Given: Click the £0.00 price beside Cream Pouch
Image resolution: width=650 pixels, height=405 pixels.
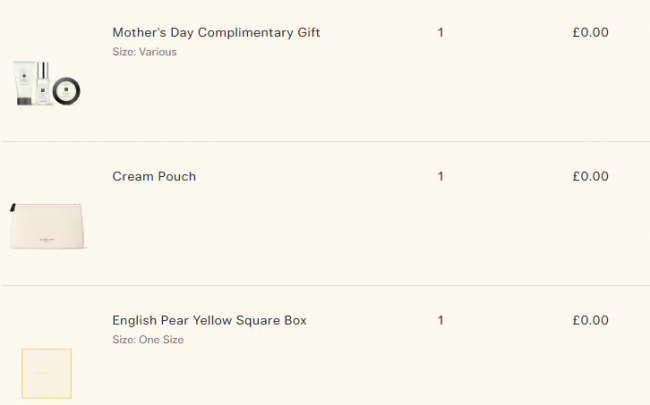Looking at the screenshot, I should [590, 177].
